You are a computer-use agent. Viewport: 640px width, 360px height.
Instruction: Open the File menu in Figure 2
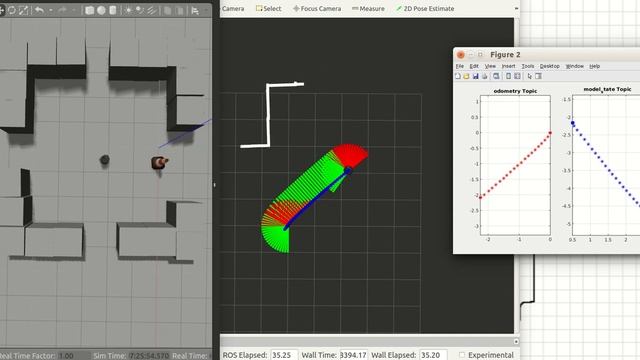coord(460,66)
